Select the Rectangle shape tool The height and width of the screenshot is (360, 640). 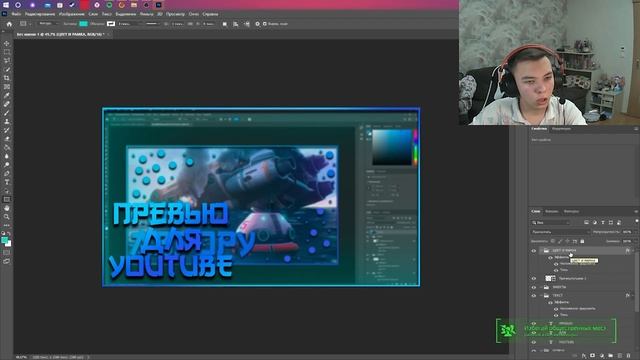(x=7, y=200)
